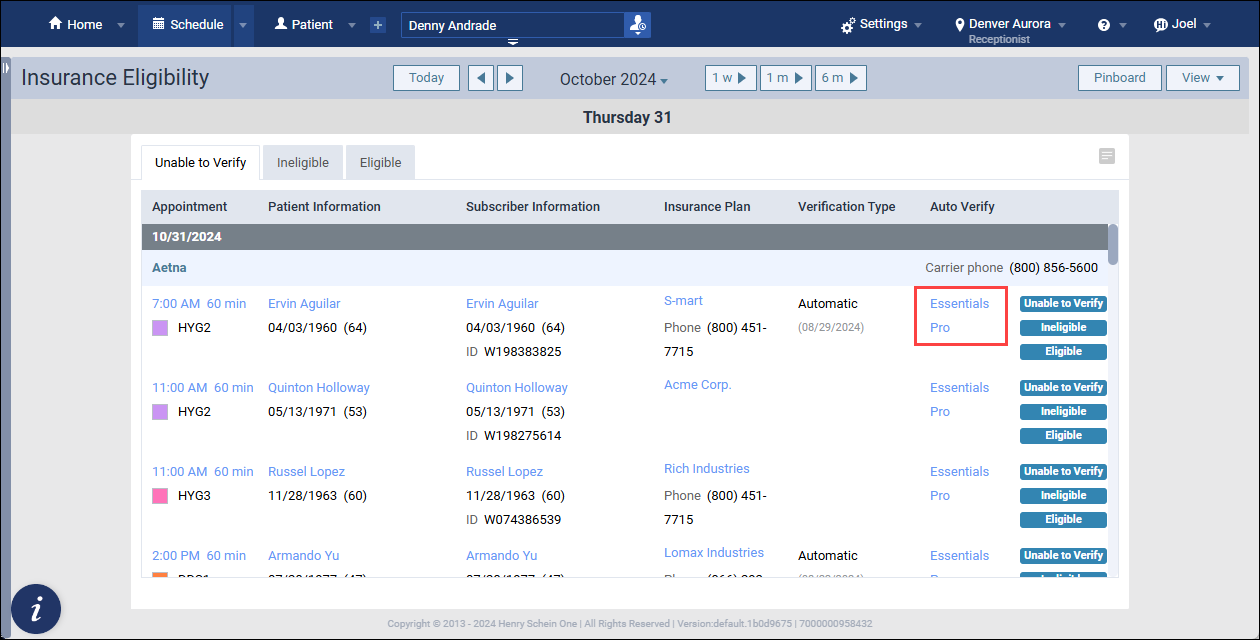Click the round info icon at bottom left
Screen dimensions: 1260x640
tap(36, 608)
